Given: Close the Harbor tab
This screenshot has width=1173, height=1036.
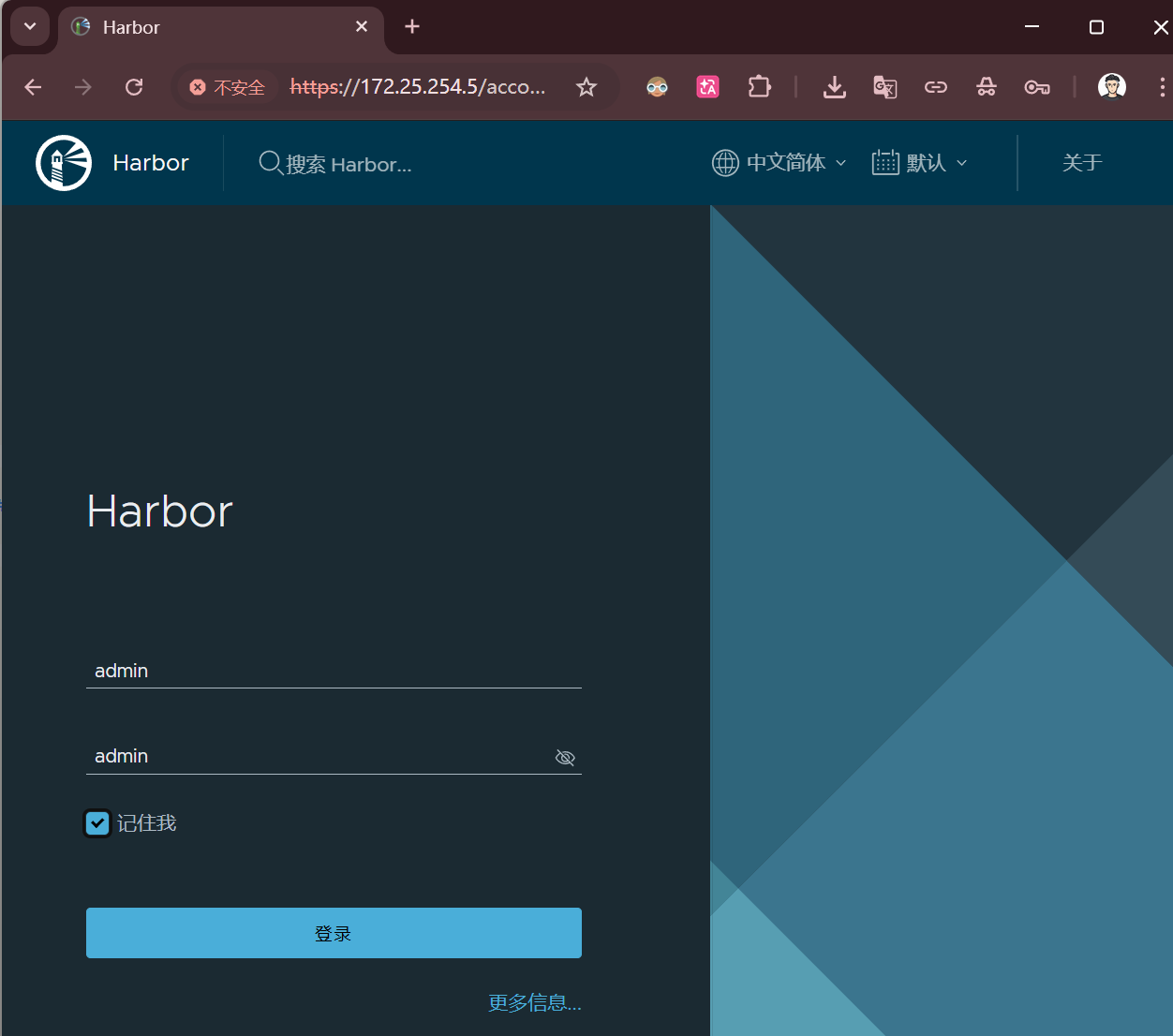Looking at the screenshot, I should [362, 27].
